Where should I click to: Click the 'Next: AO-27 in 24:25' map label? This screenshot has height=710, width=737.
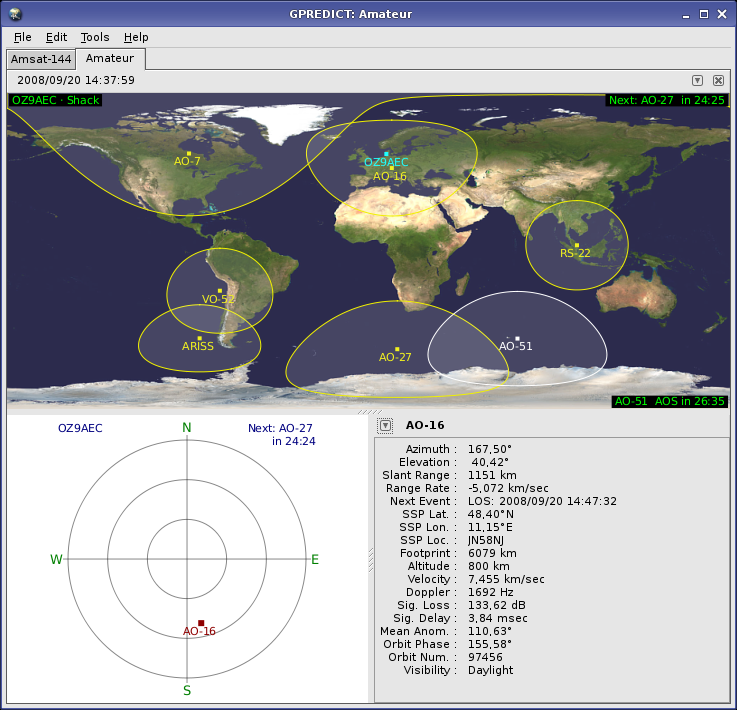[666, 100]
